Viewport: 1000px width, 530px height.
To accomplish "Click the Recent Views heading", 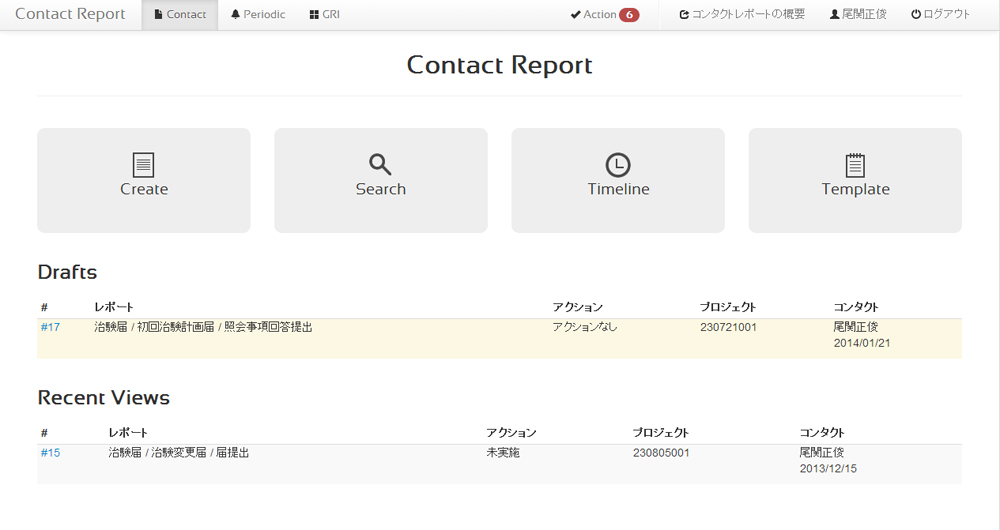I will pyautogui.click(x=104, y=398).
